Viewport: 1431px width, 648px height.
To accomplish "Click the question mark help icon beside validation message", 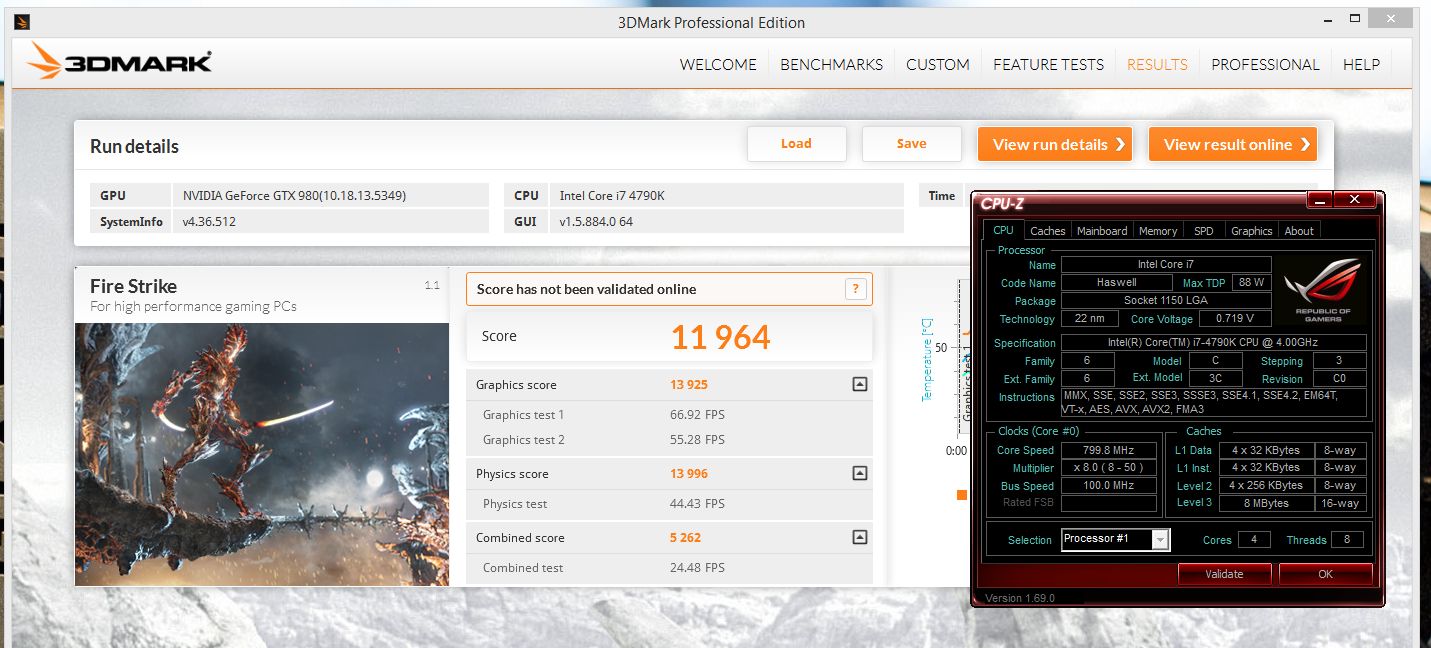I will (855, 289).
